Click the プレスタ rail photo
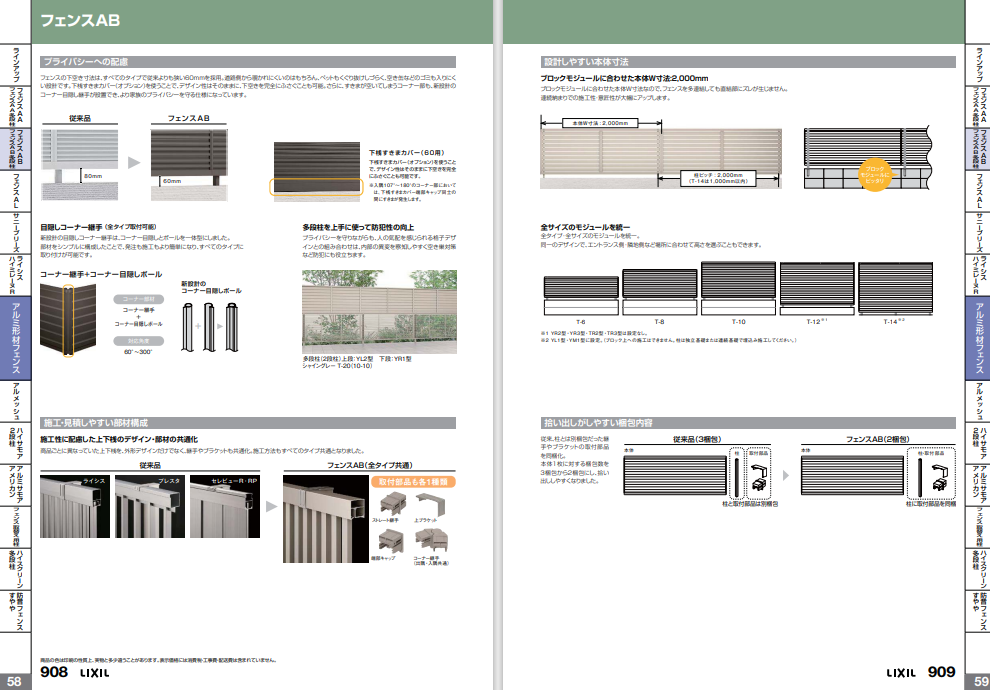Image resolution: width=990 pixels, height=690 pixels. tap(150, 506)
